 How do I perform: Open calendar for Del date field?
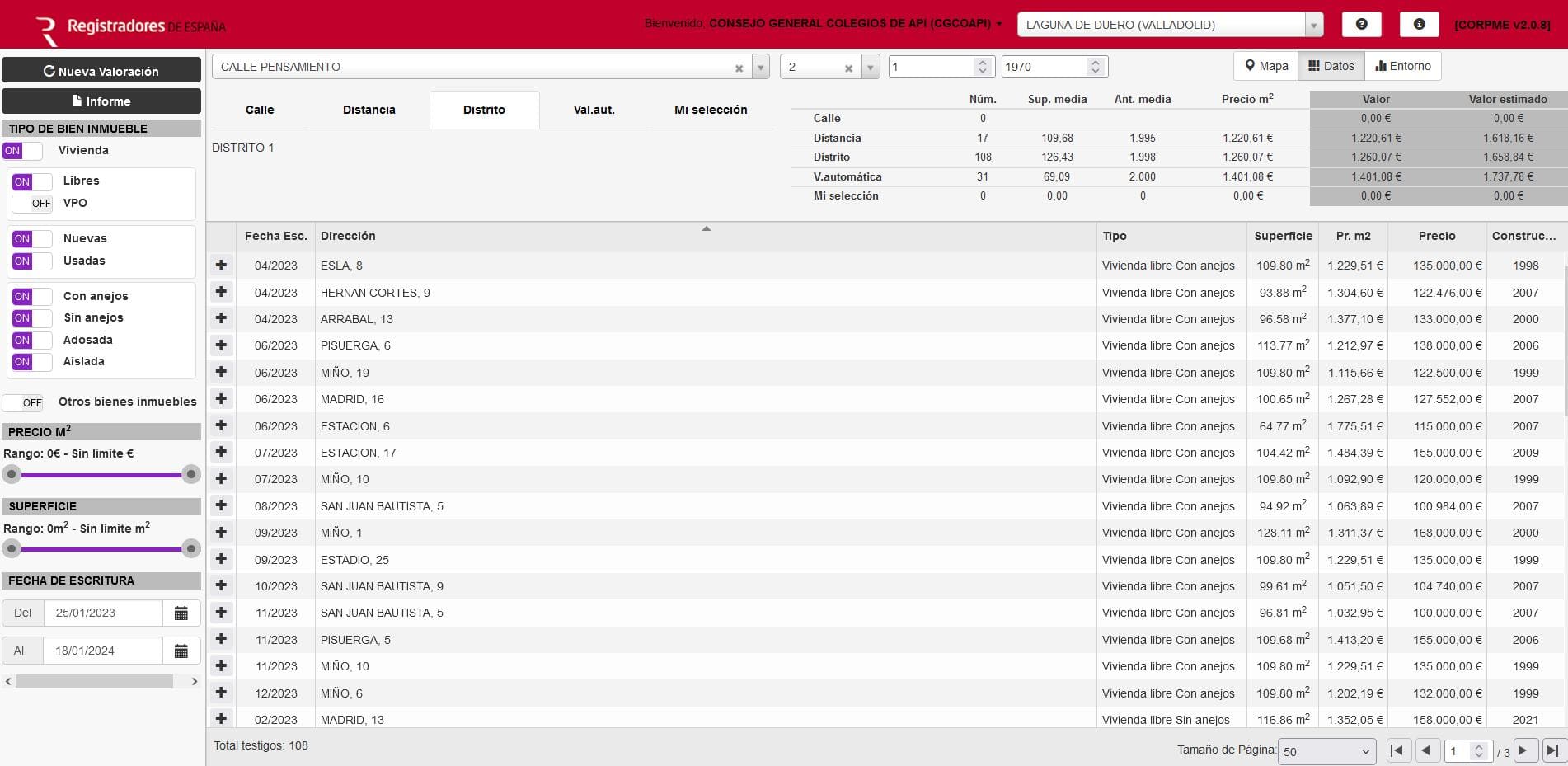click(x=181, y=613)
